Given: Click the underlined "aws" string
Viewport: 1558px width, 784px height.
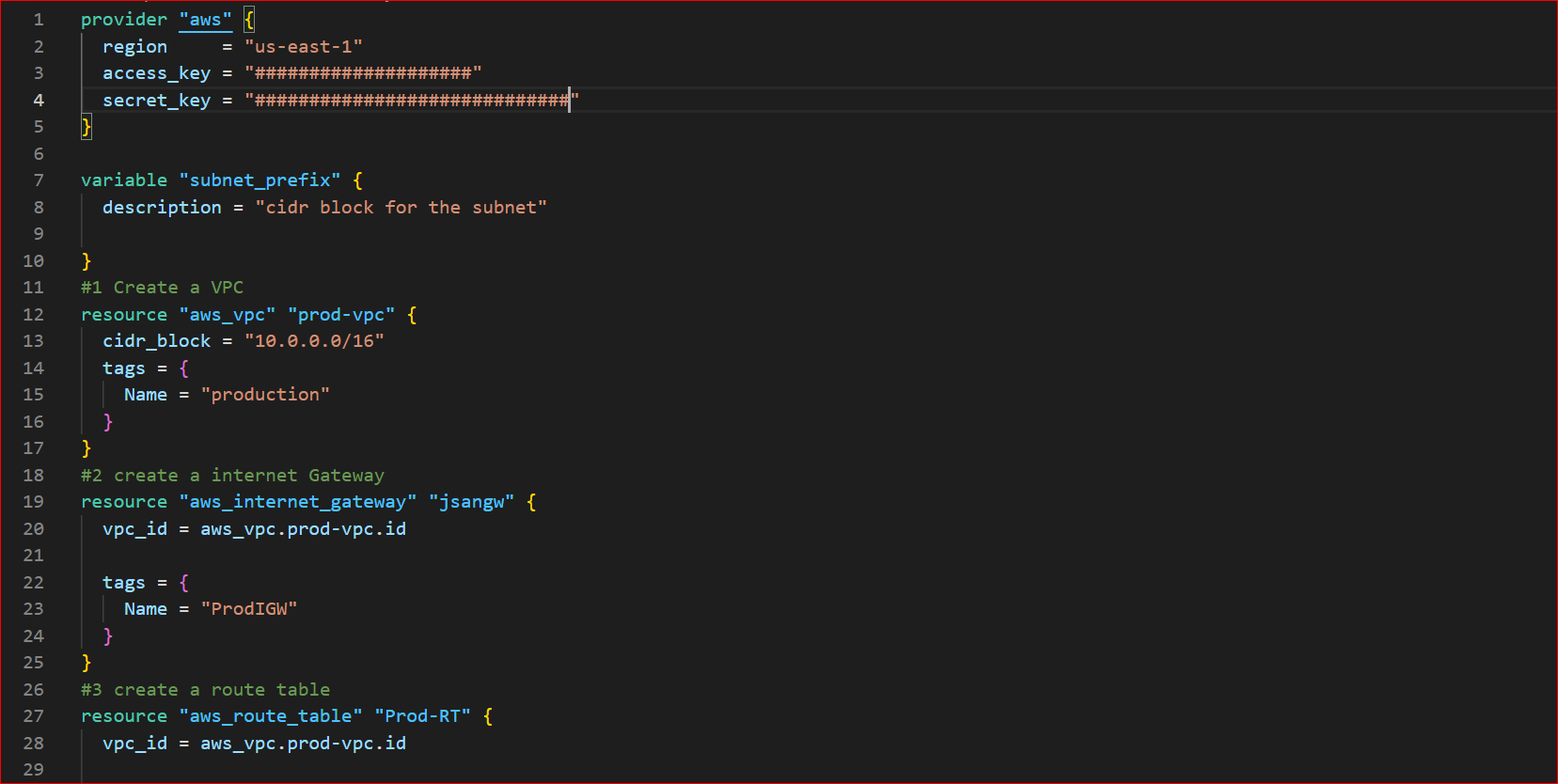Looking at the screenshot, I should point(206,20).
